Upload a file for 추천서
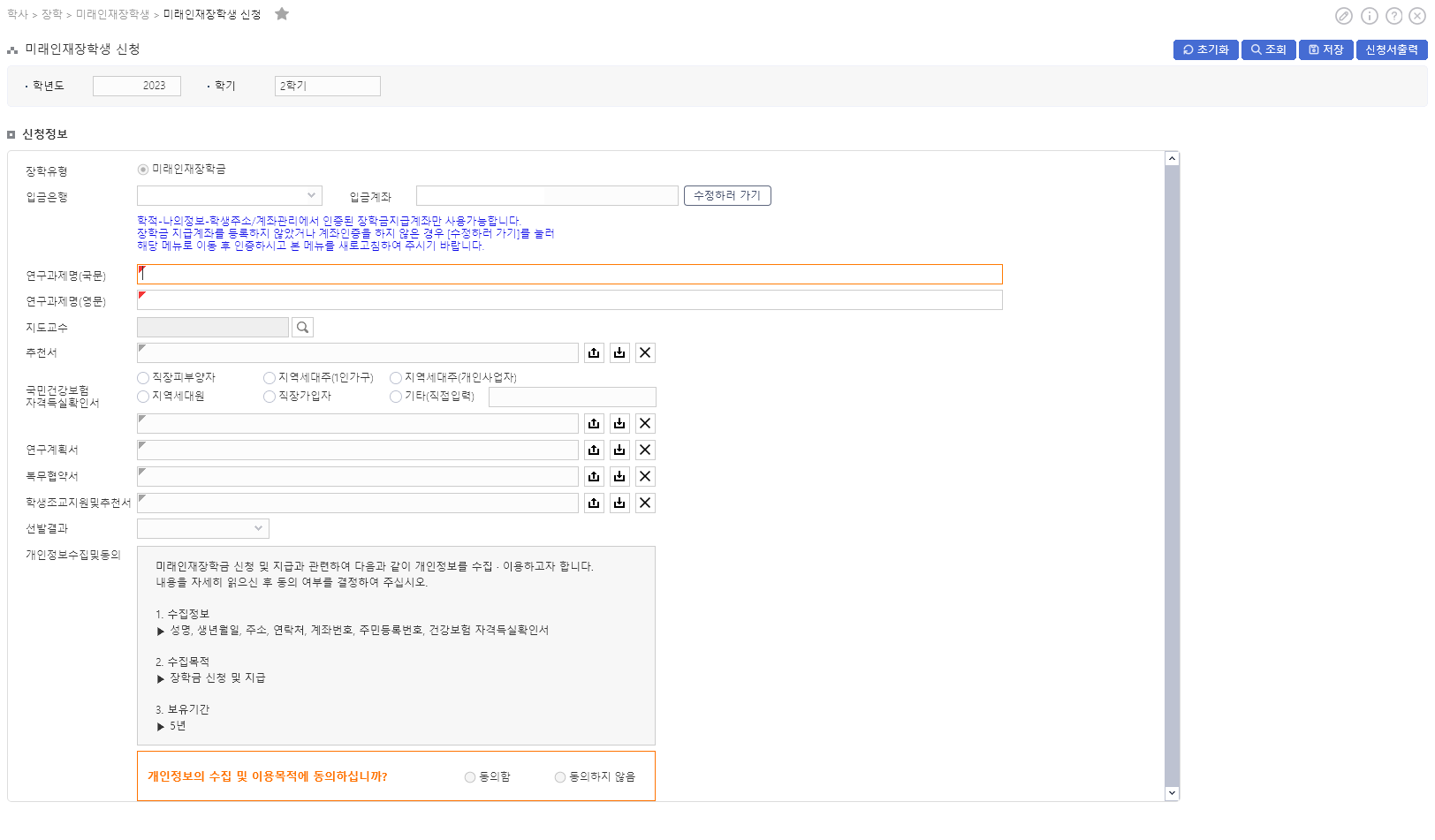This screenshot has height=840, width=1435. (x=594, y=353)
